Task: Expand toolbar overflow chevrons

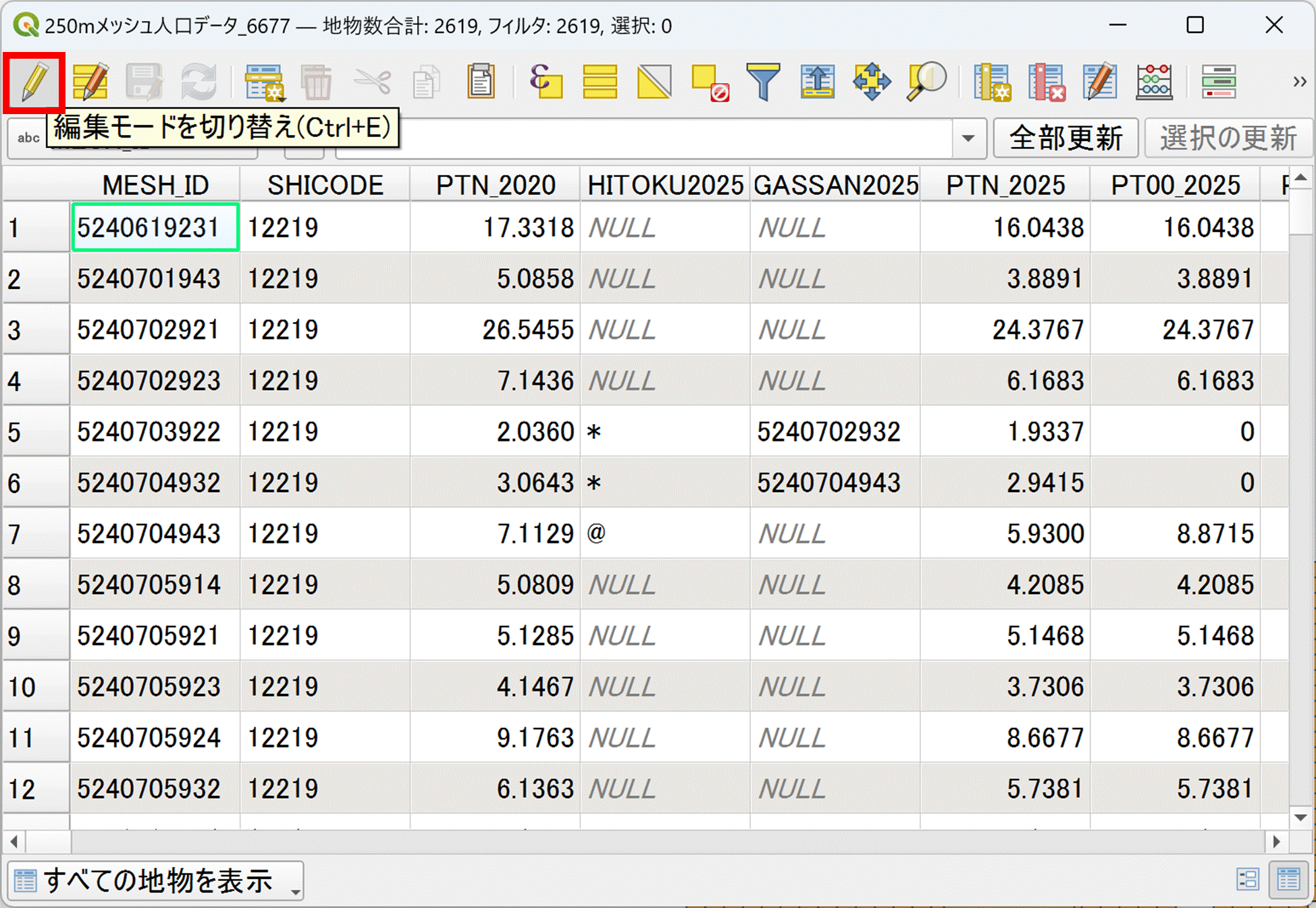Action: pos(1299,82)
